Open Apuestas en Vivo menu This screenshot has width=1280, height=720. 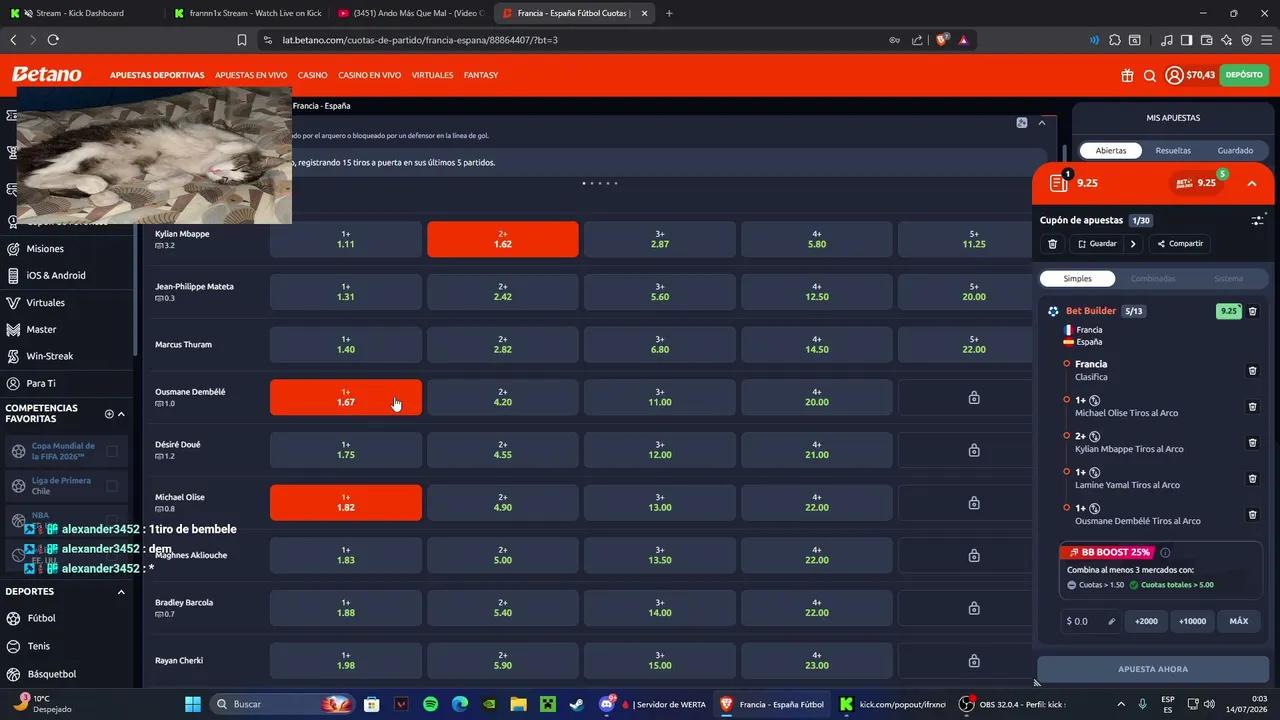(x=251, y=75)
